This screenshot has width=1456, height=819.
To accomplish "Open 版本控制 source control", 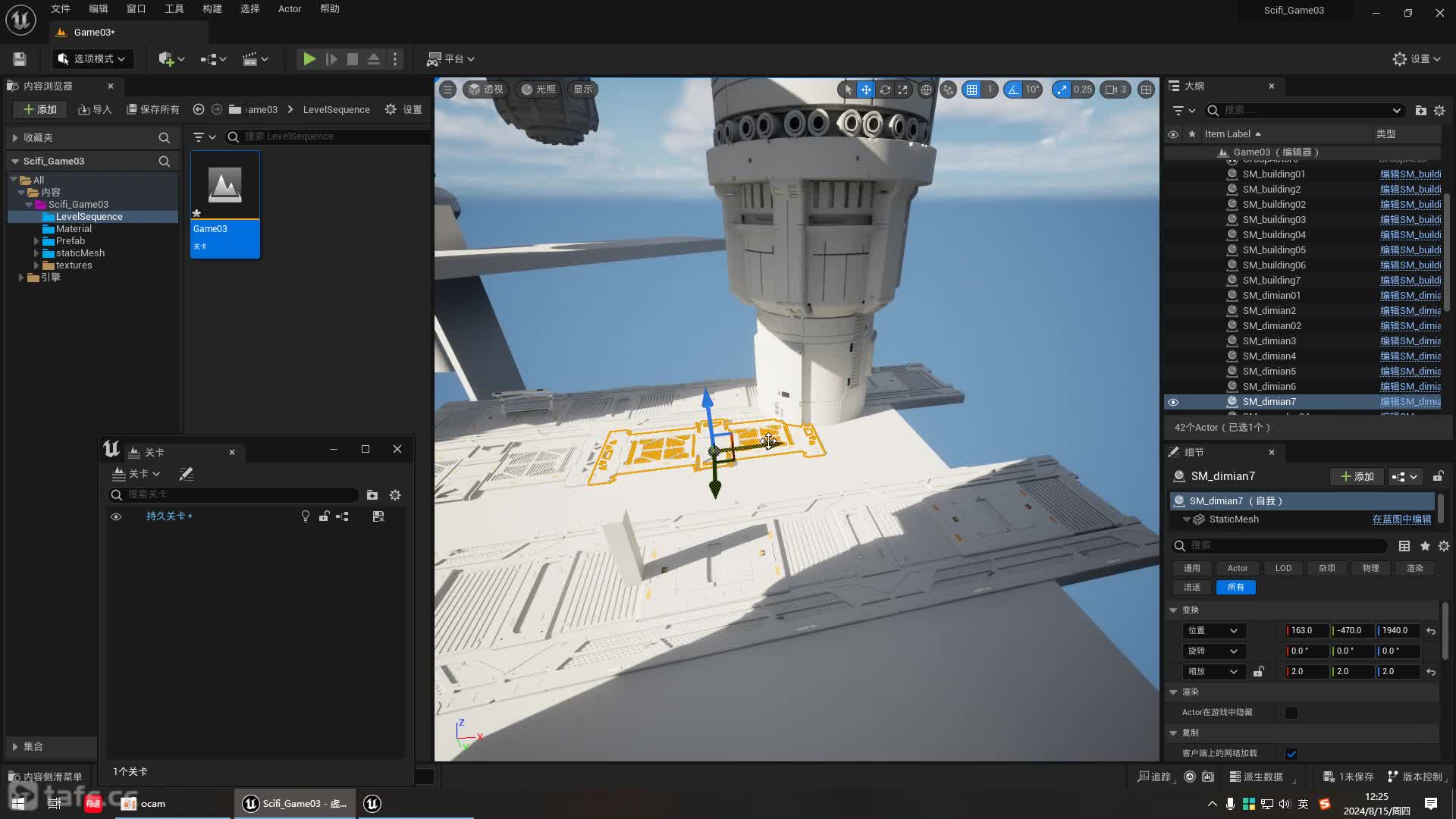I will point(1416,777).
